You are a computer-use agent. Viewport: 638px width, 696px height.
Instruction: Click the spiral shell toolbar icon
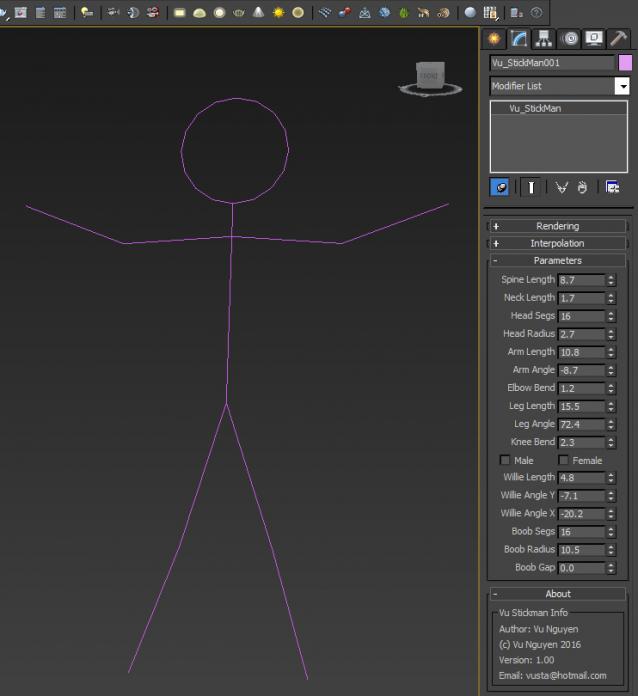[x=443, y=13]
